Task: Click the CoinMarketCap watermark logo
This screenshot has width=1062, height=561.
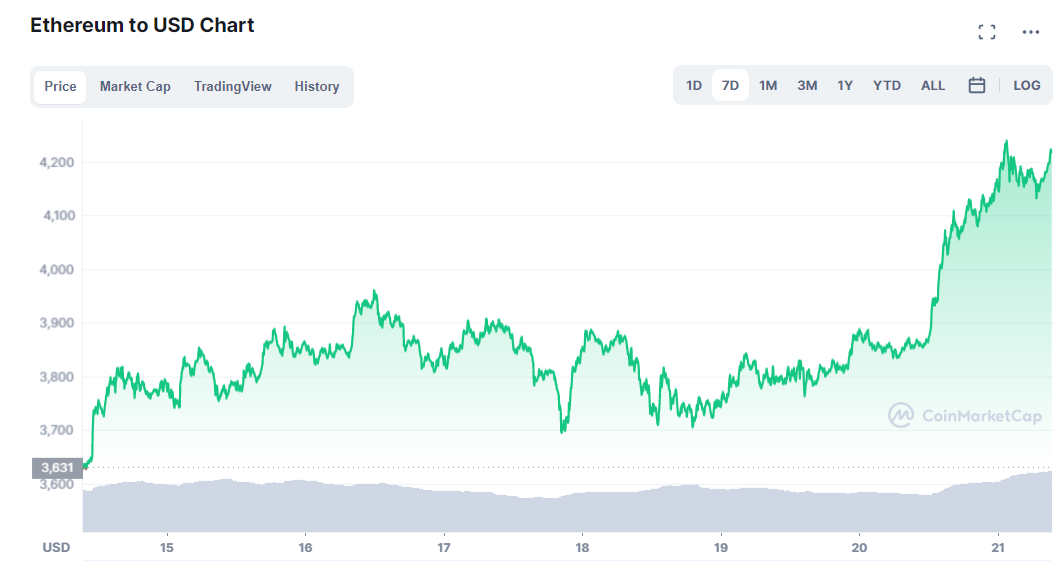Action: click(x=965, y=415)
